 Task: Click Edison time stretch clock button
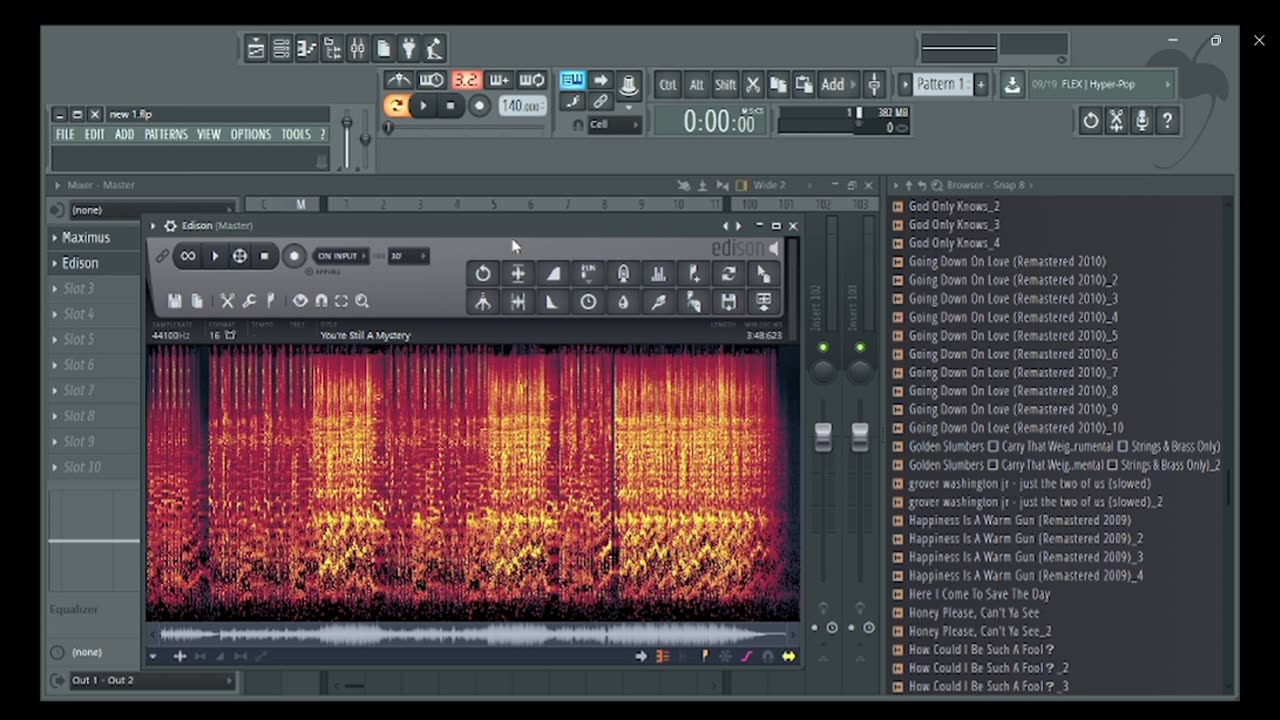click(x=588, y=302)
